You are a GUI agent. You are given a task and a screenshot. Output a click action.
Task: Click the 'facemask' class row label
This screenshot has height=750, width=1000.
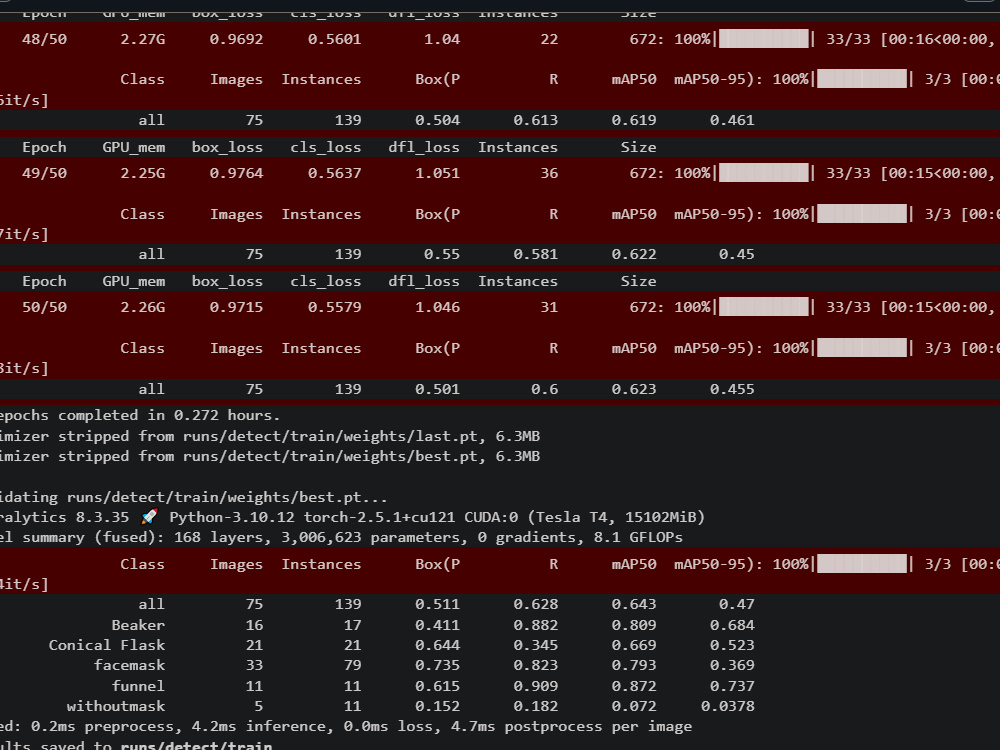coord(129,665)
